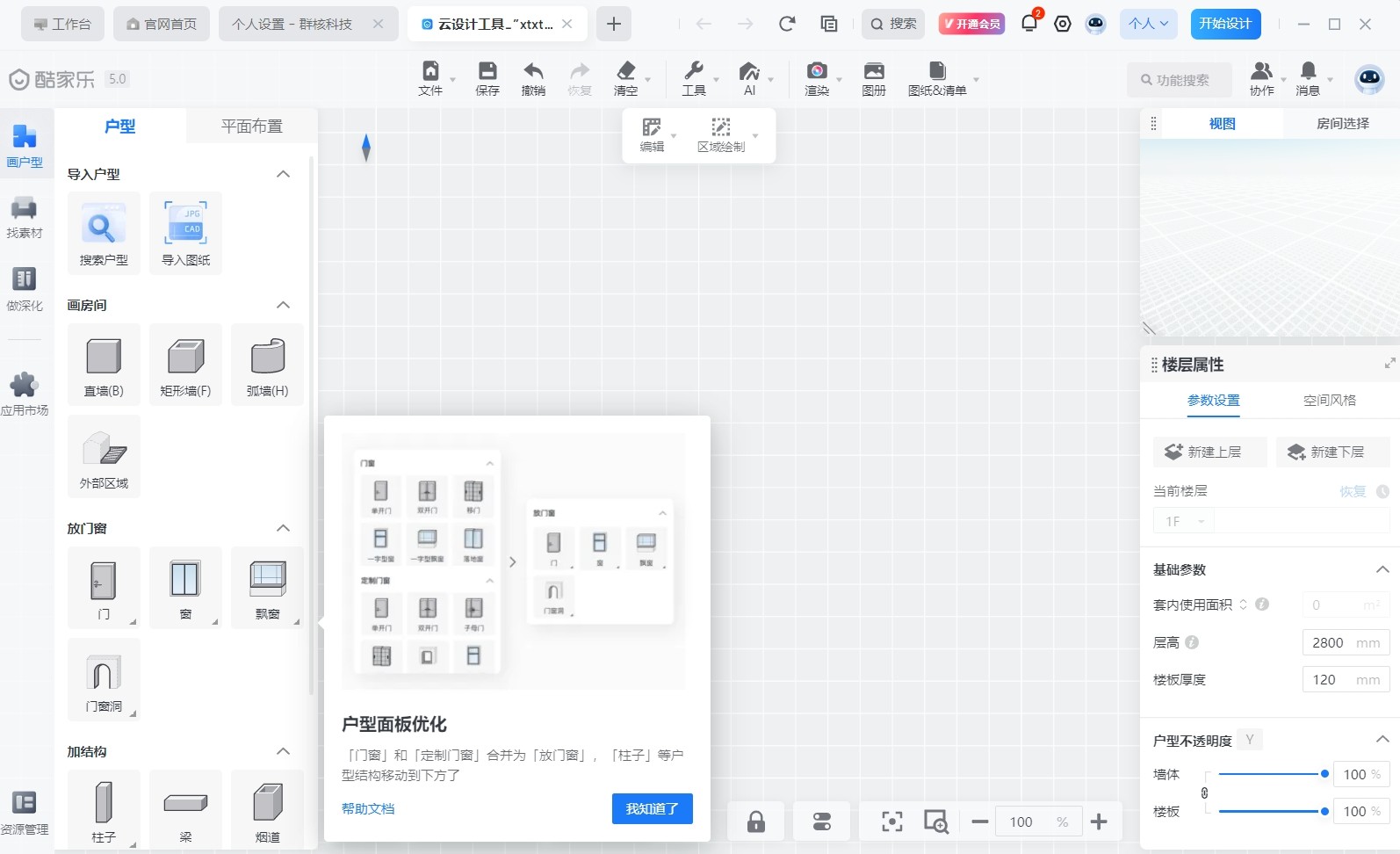Click the 层高 2800 input field
The width and height of the screenshot is (1400, 854).
(x=1346, y=642)
